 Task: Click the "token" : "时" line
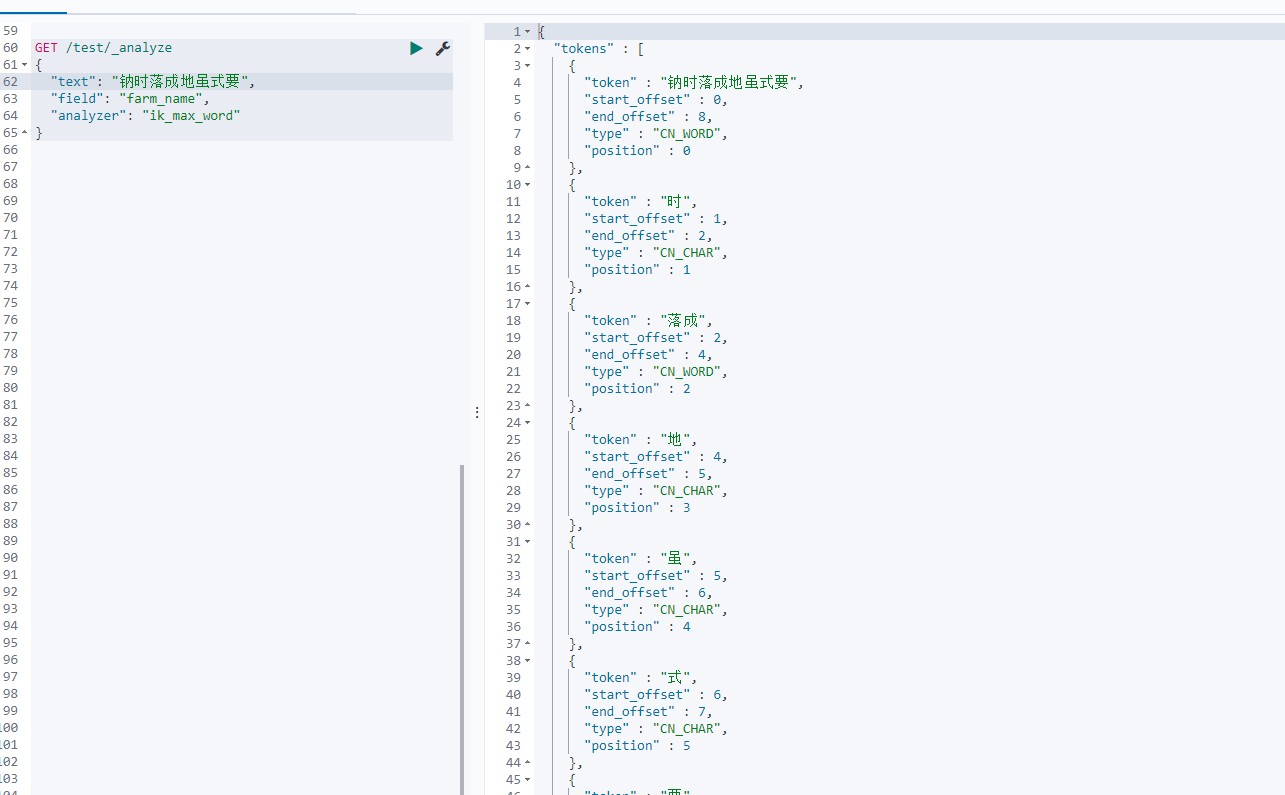641,202
